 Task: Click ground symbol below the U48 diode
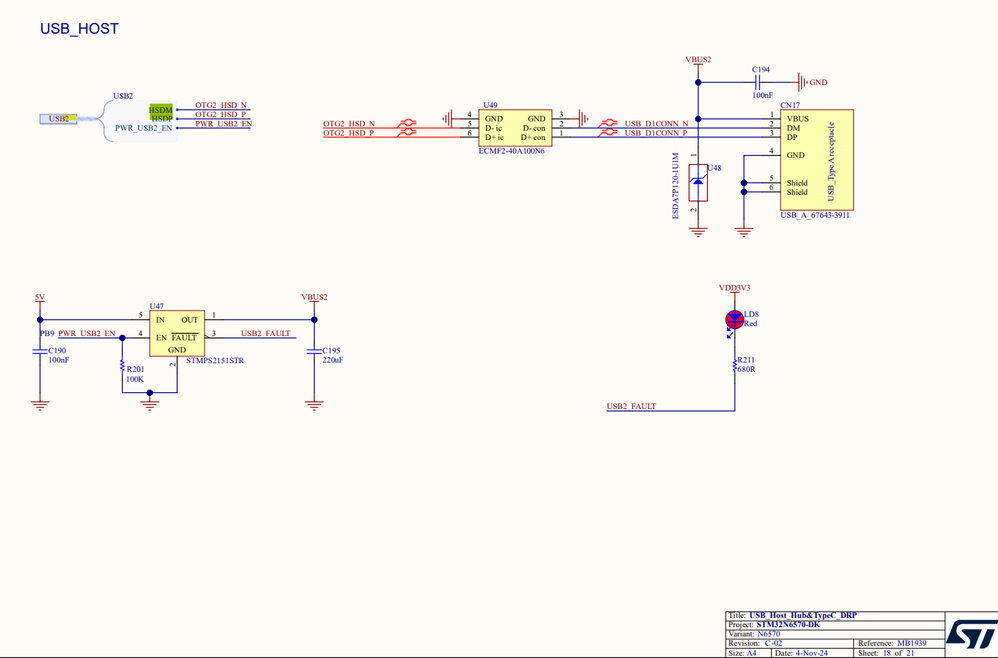point(698,232)
